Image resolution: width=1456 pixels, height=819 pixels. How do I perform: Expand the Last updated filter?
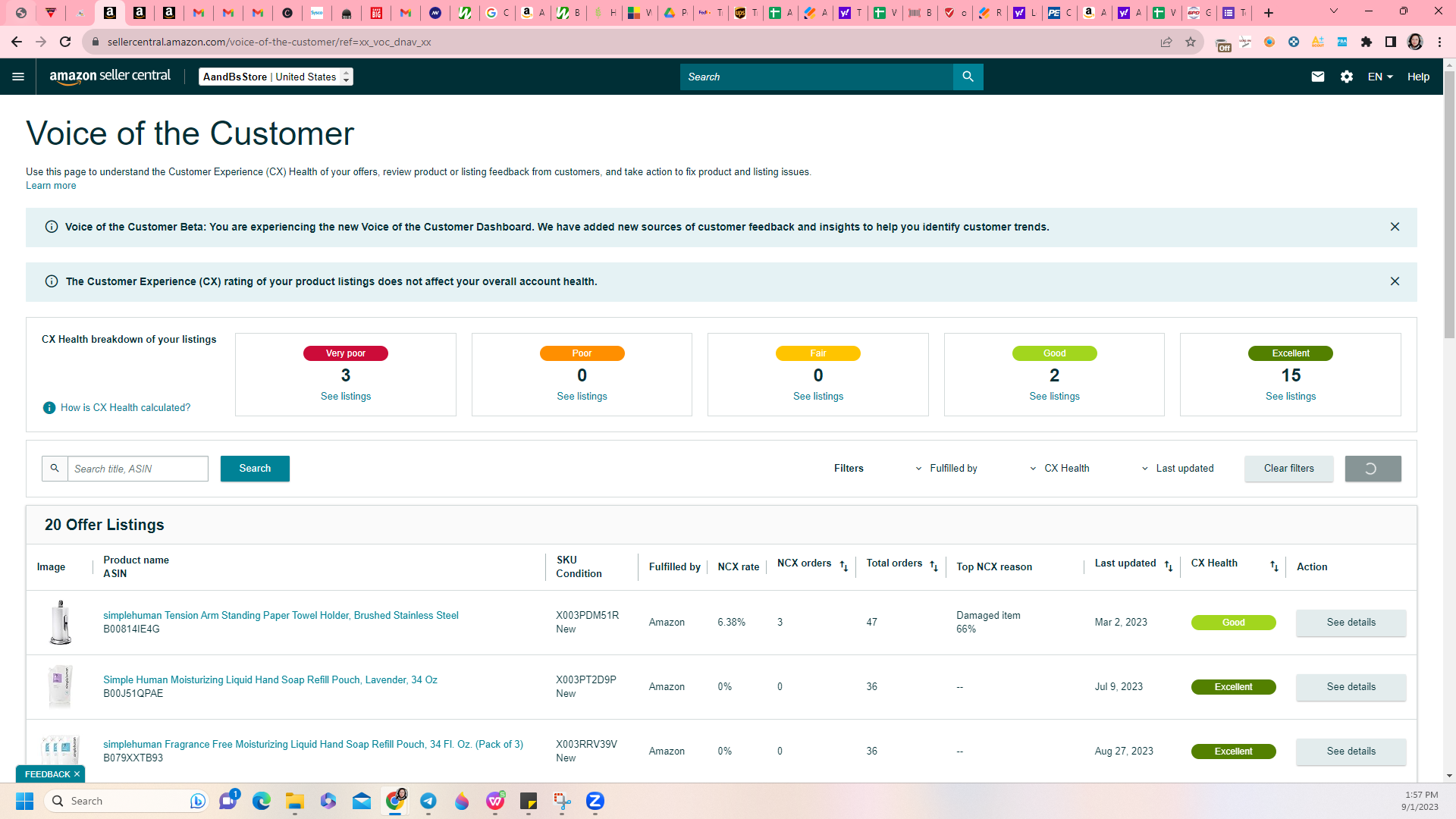[1178, 469]
